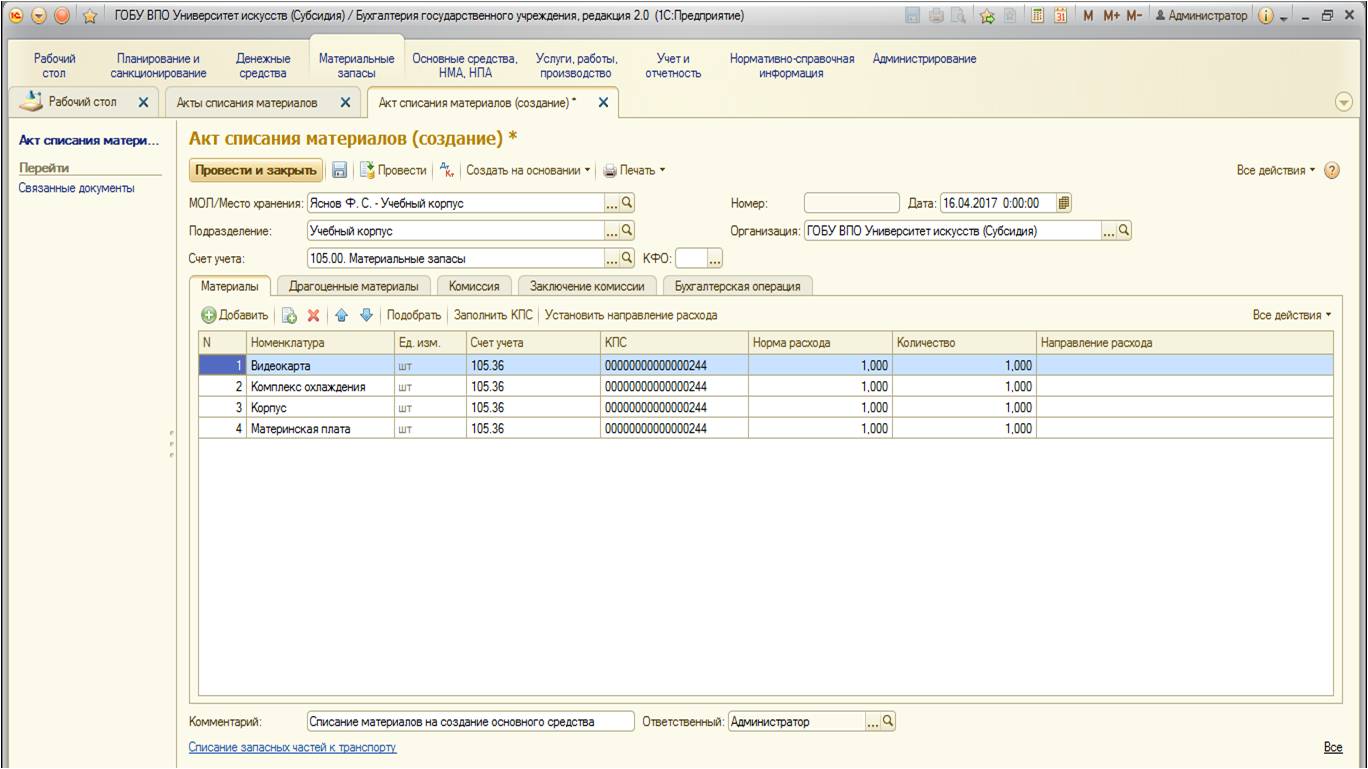Image resolution: width=1368 pixels, height=769 pixels.
Task: Click the favorites star icon left of the window title
Action: pos(88,16)
